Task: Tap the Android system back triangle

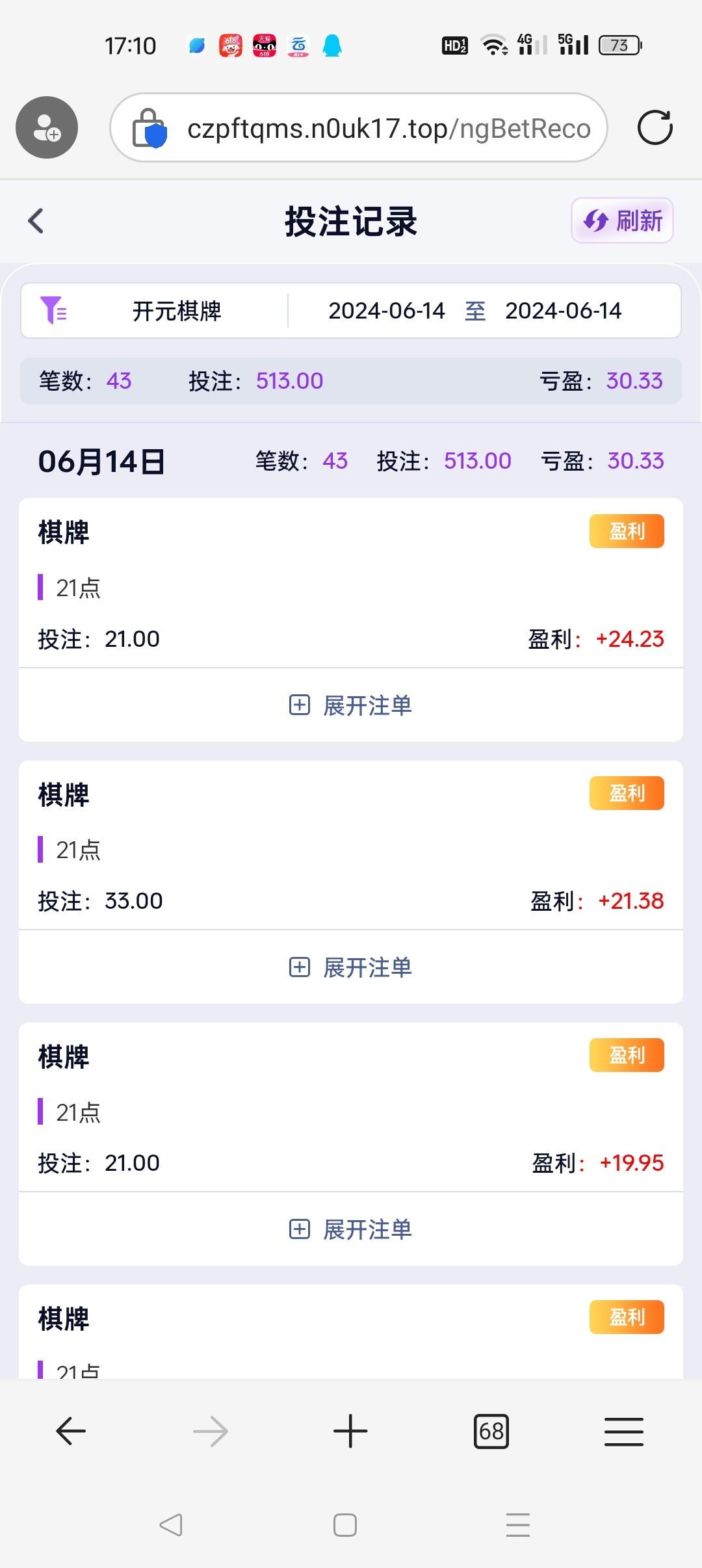Action: point(171,1525)
